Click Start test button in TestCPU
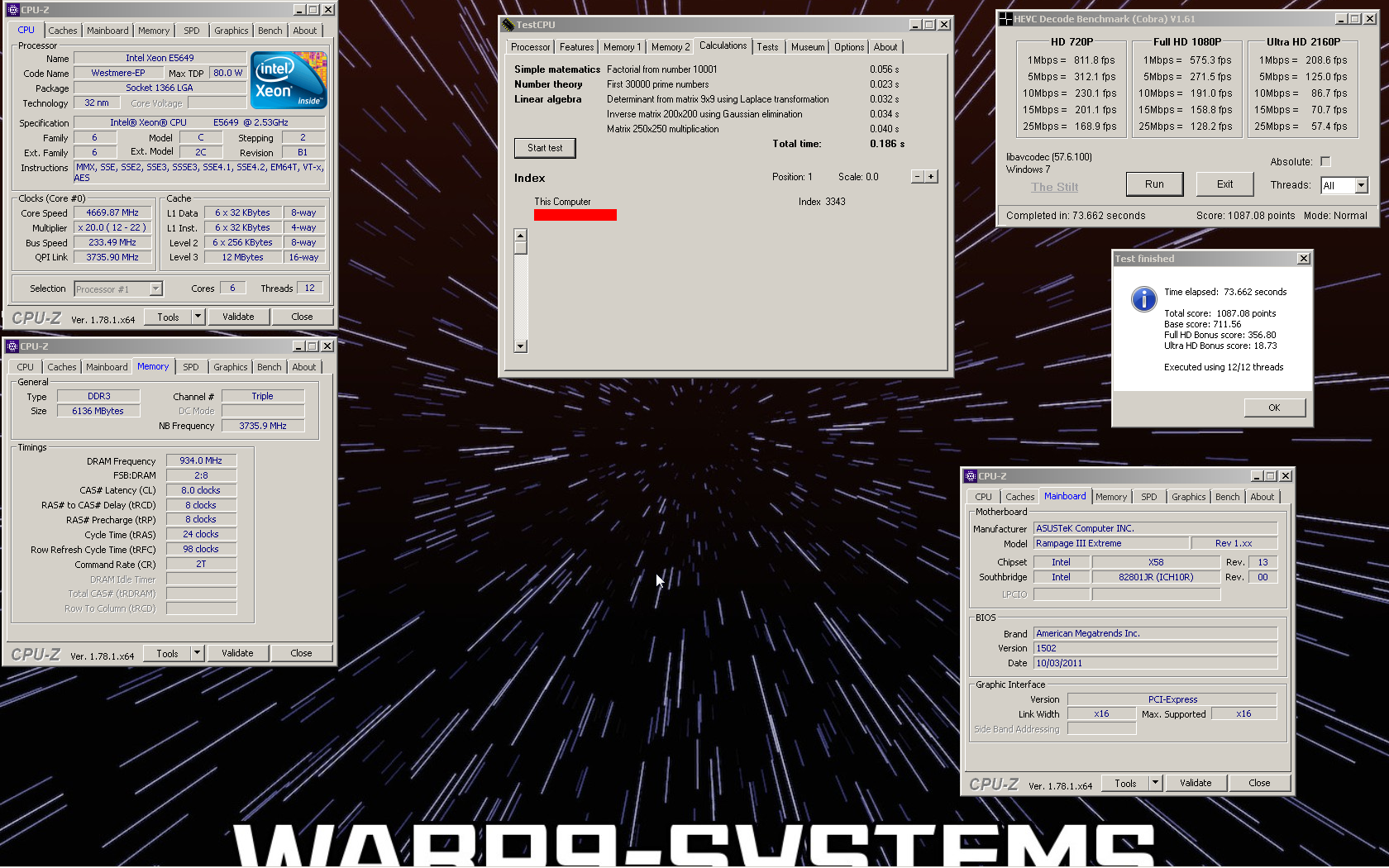Screen dimensions: 1389x868 coord(545,148)
